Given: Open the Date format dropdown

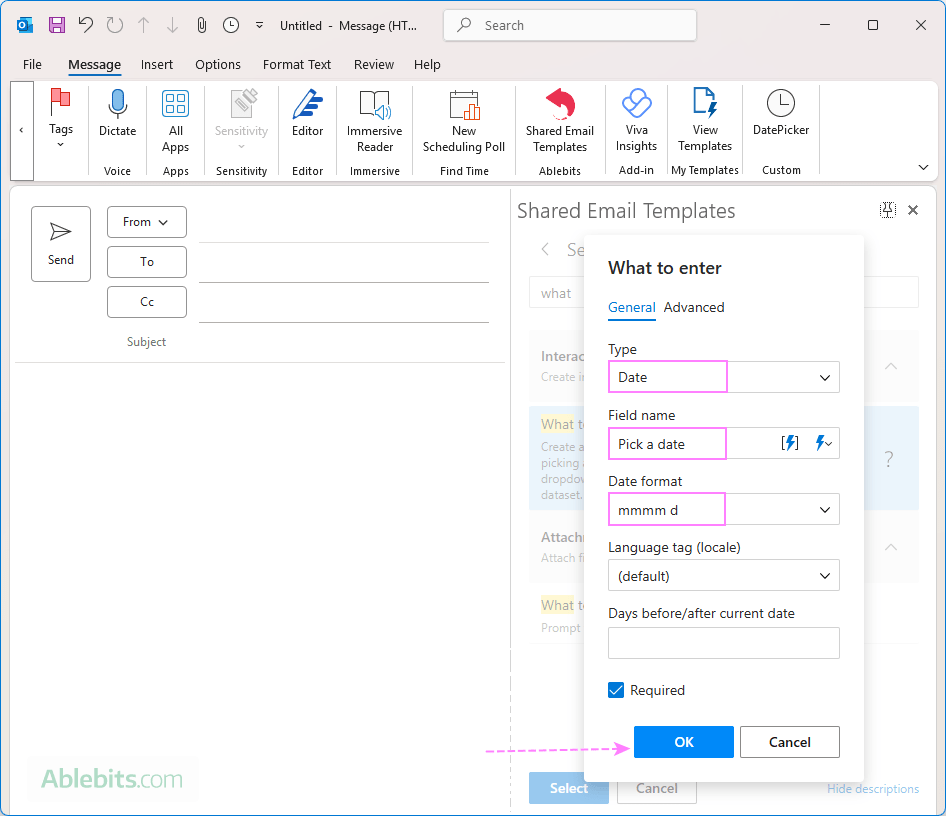Looking at the screenshot, I should point(723,510).
